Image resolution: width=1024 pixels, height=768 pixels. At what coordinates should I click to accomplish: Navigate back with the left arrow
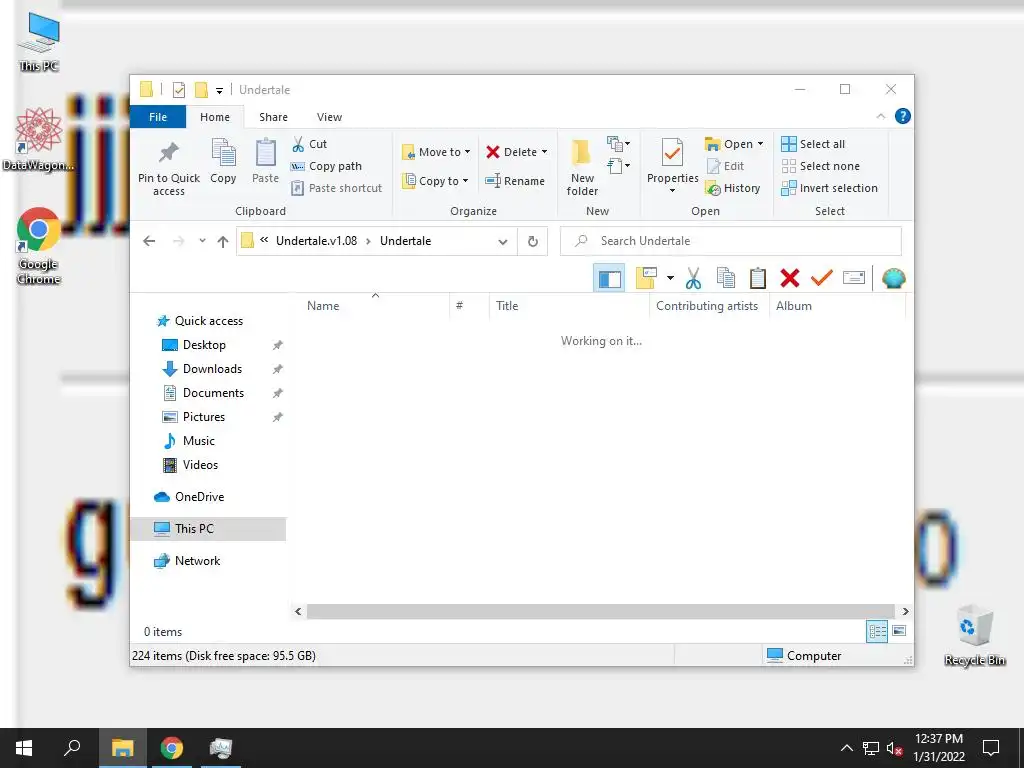coord(149,241)
